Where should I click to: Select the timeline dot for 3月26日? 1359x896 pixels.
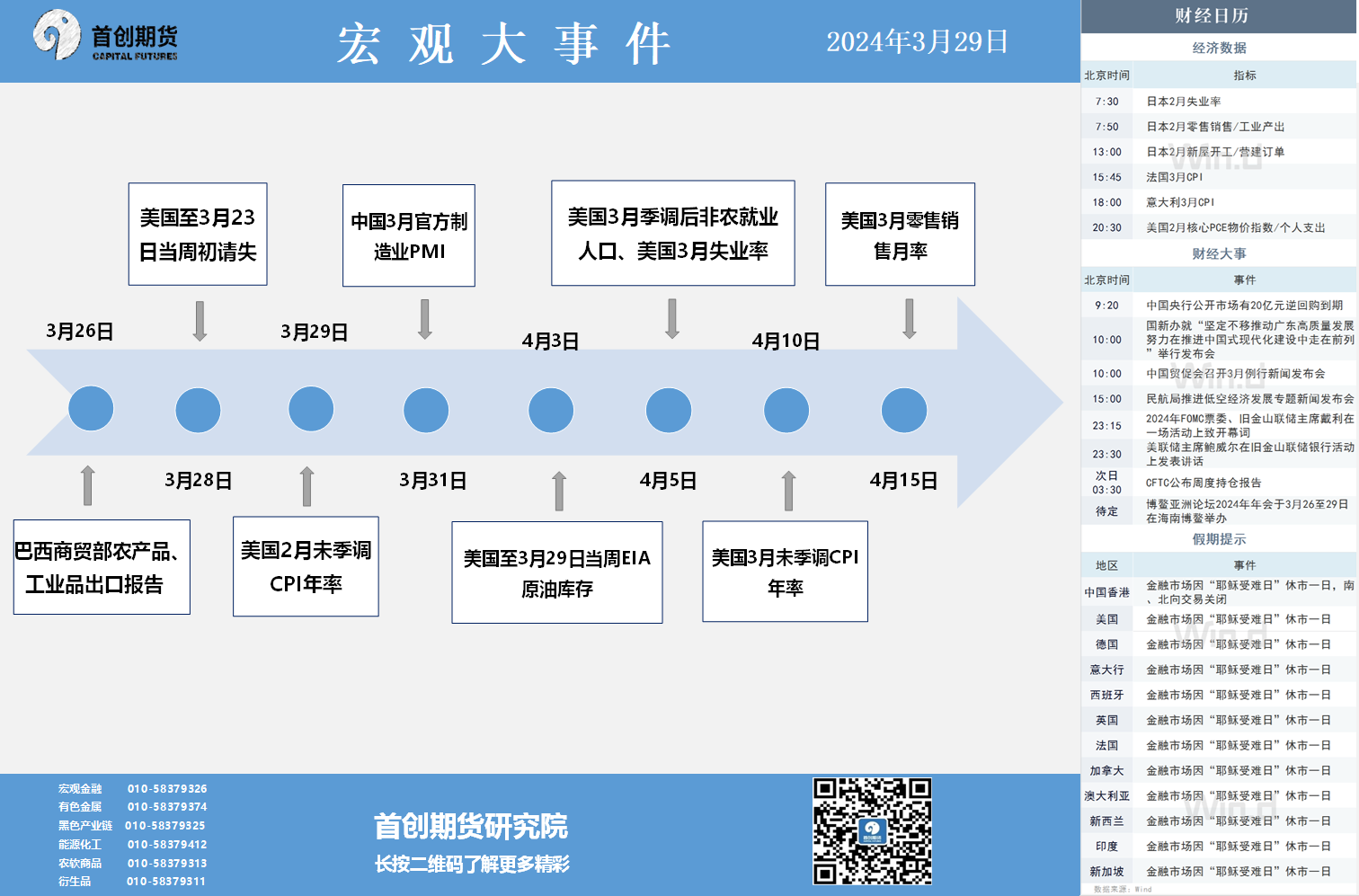91,409
